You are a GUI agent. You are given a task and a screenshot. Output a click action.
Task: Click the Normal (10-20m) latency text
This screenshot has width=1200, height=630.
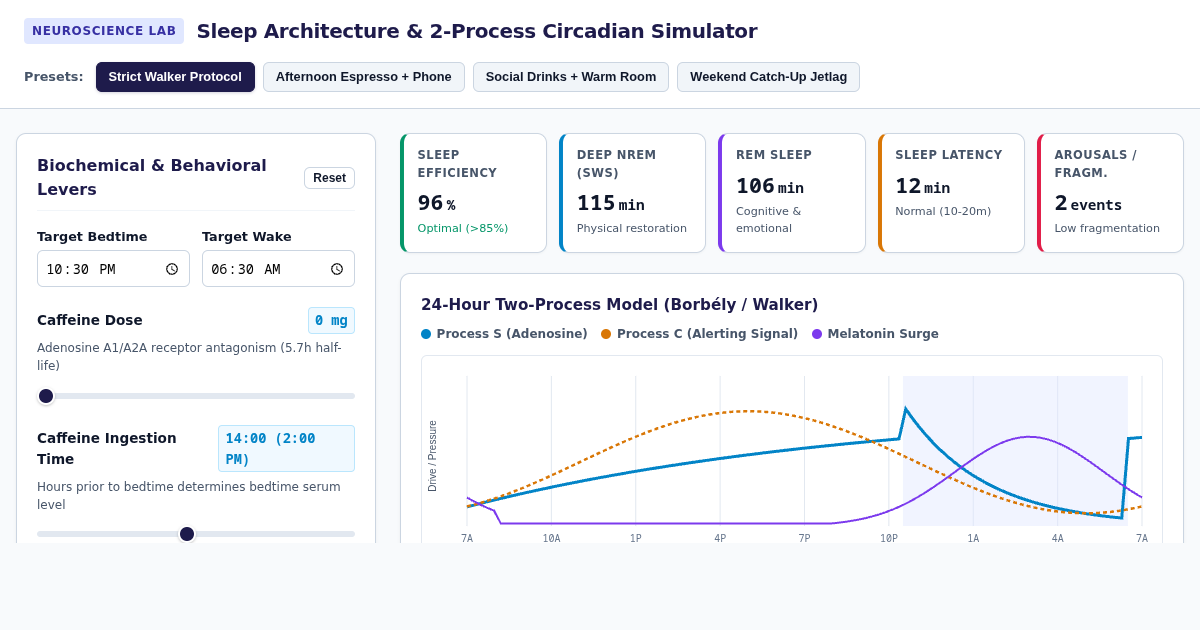[x=943, y=211]
